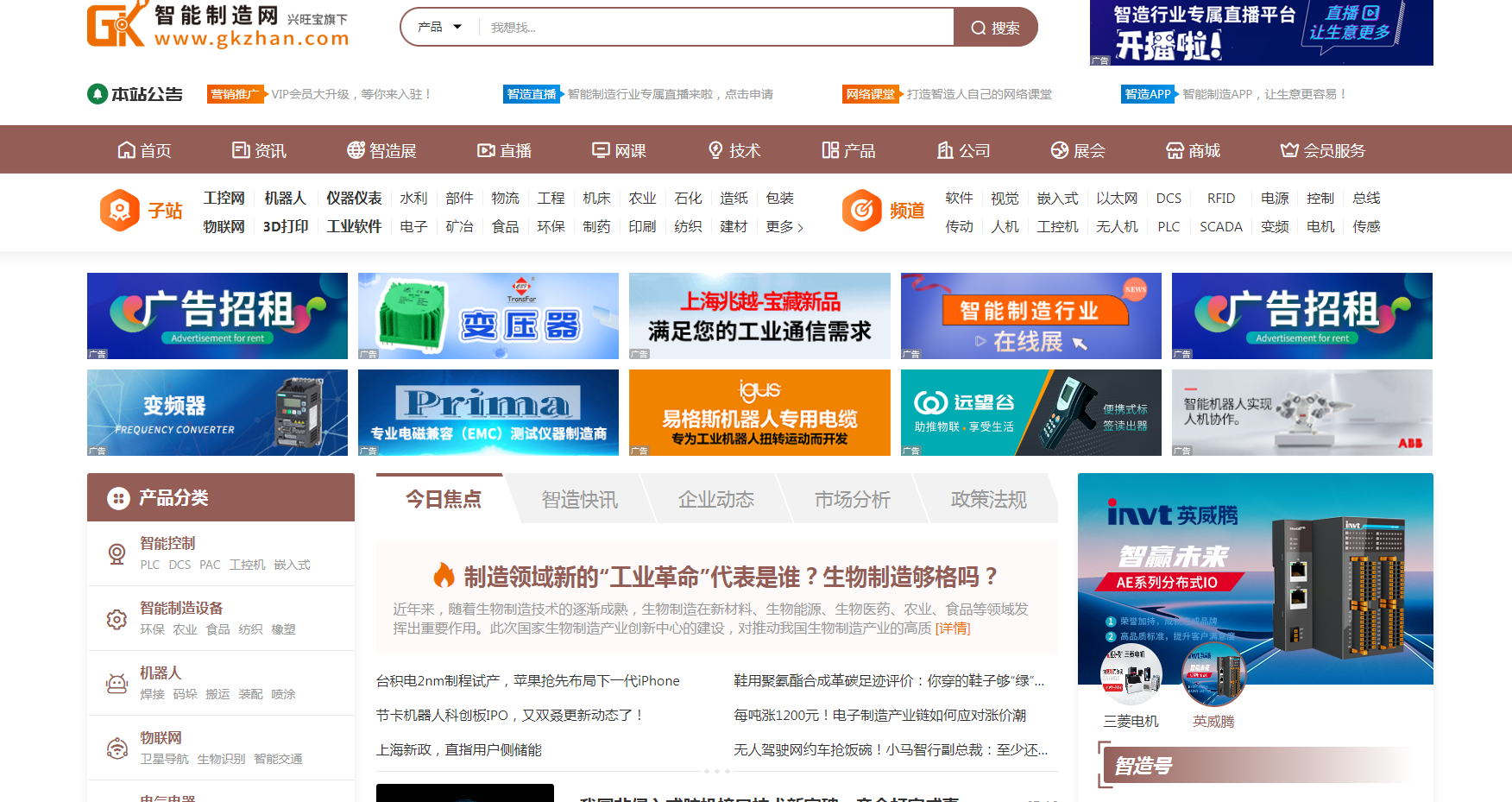Click the orange 子站 hexagon icon

click(x=120, y=210)
